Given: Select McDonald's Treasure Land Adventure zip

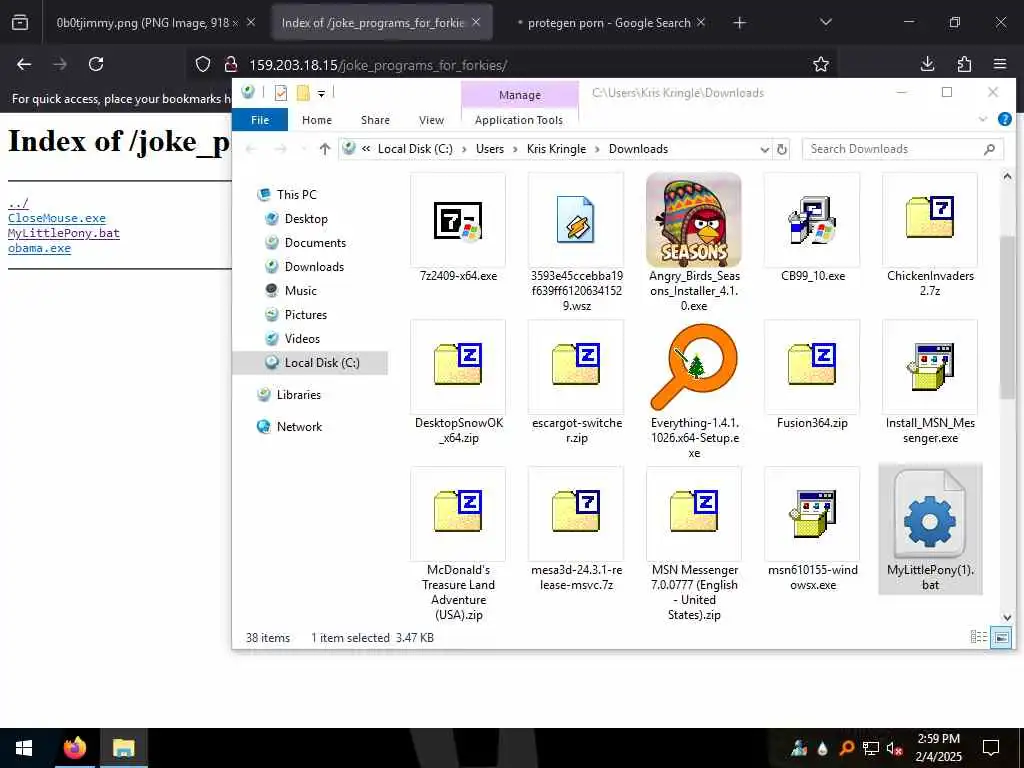Looking at the screenshot, I should (x=458, y=511).
